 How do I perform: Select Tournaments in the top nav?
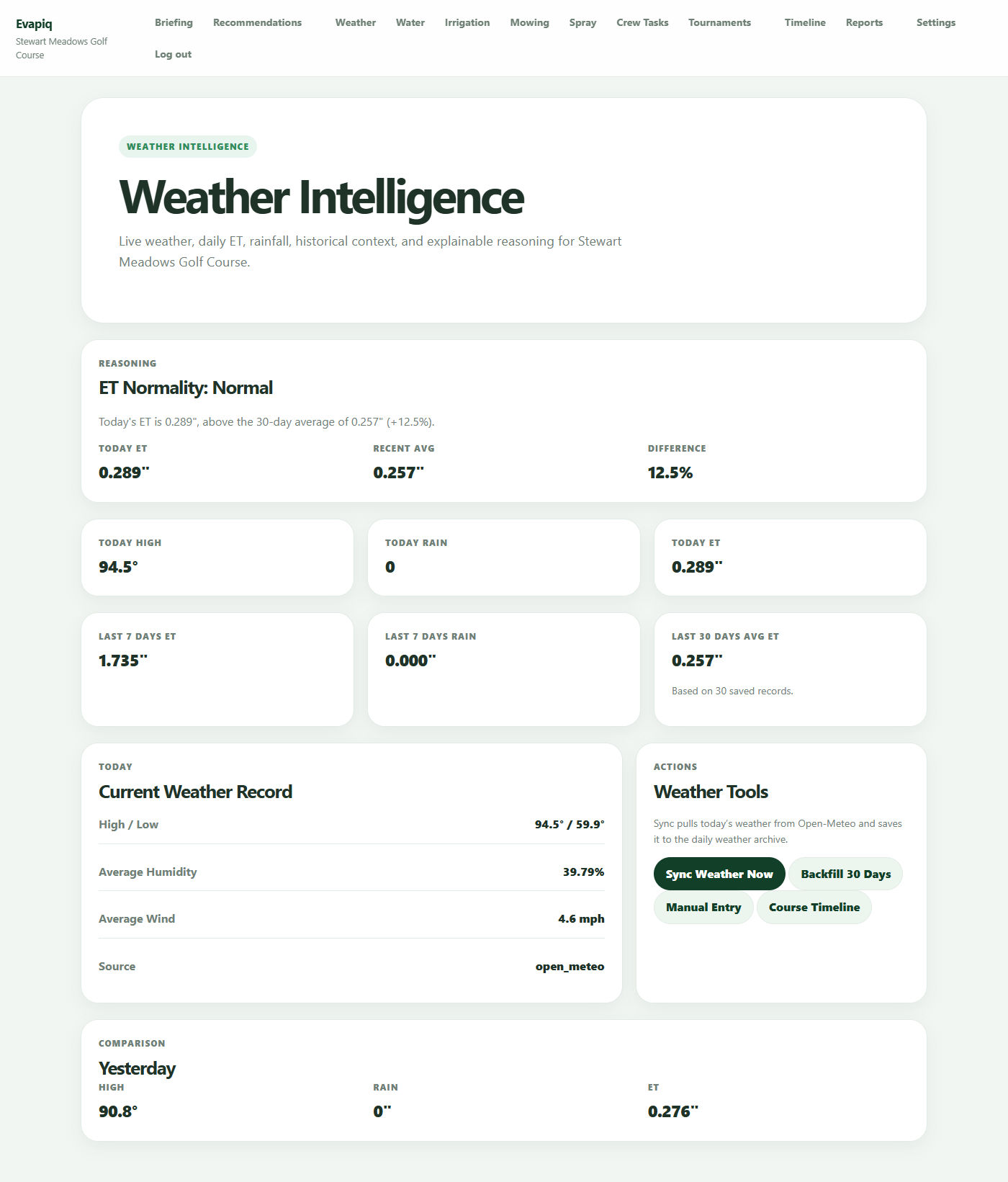coord(719,22)
